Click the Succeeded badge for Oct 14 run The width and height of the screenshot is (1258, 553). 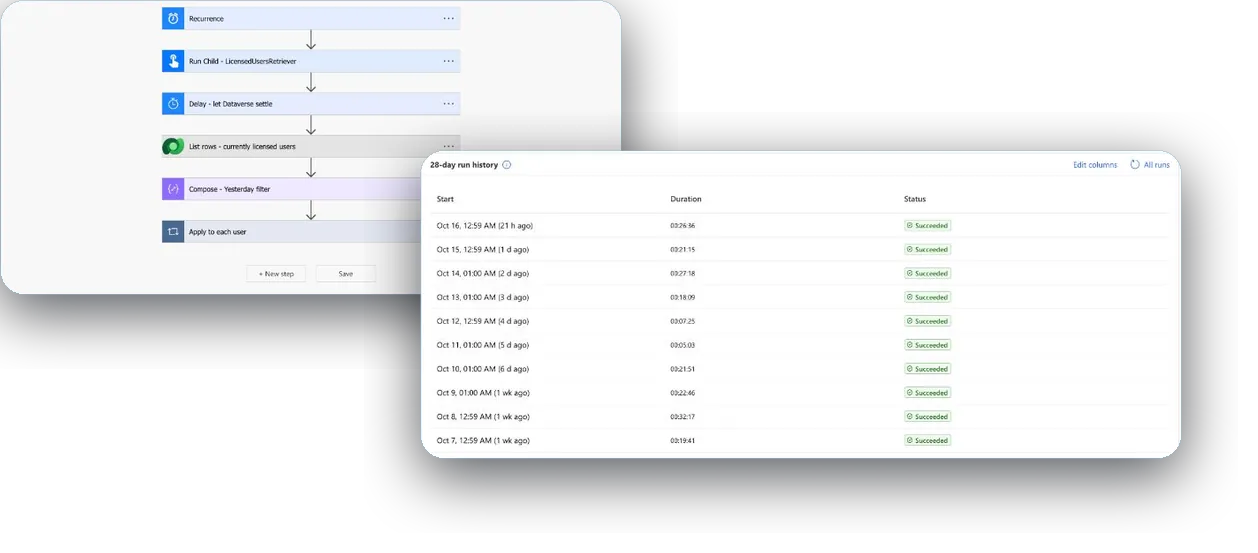pyautogui.click(x=928, y=273)
